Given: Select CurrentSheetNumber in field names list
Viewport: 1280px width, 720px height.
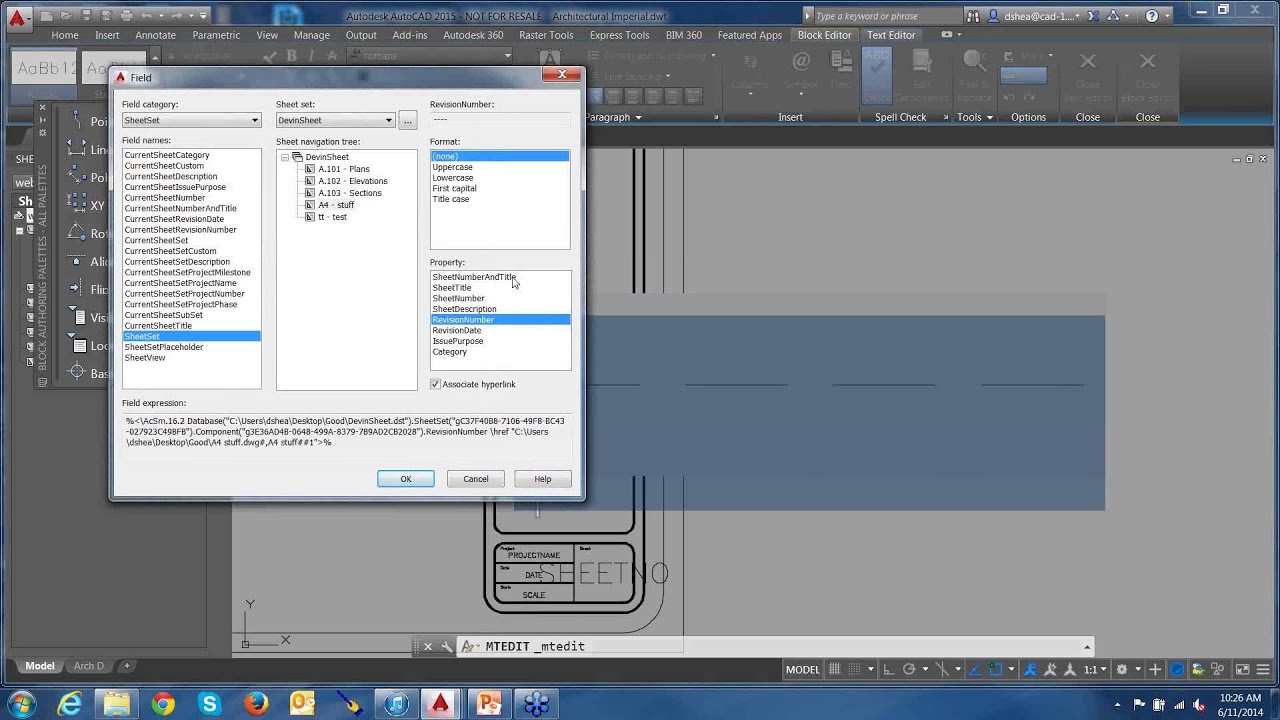Looking at the screenshot, I should 165,198.
